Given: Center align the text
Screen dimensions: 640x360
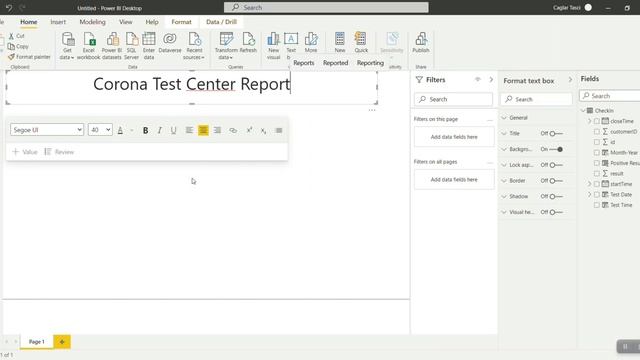Looking at the screenshot, I should pyautogui.click(x=203, y=130).
